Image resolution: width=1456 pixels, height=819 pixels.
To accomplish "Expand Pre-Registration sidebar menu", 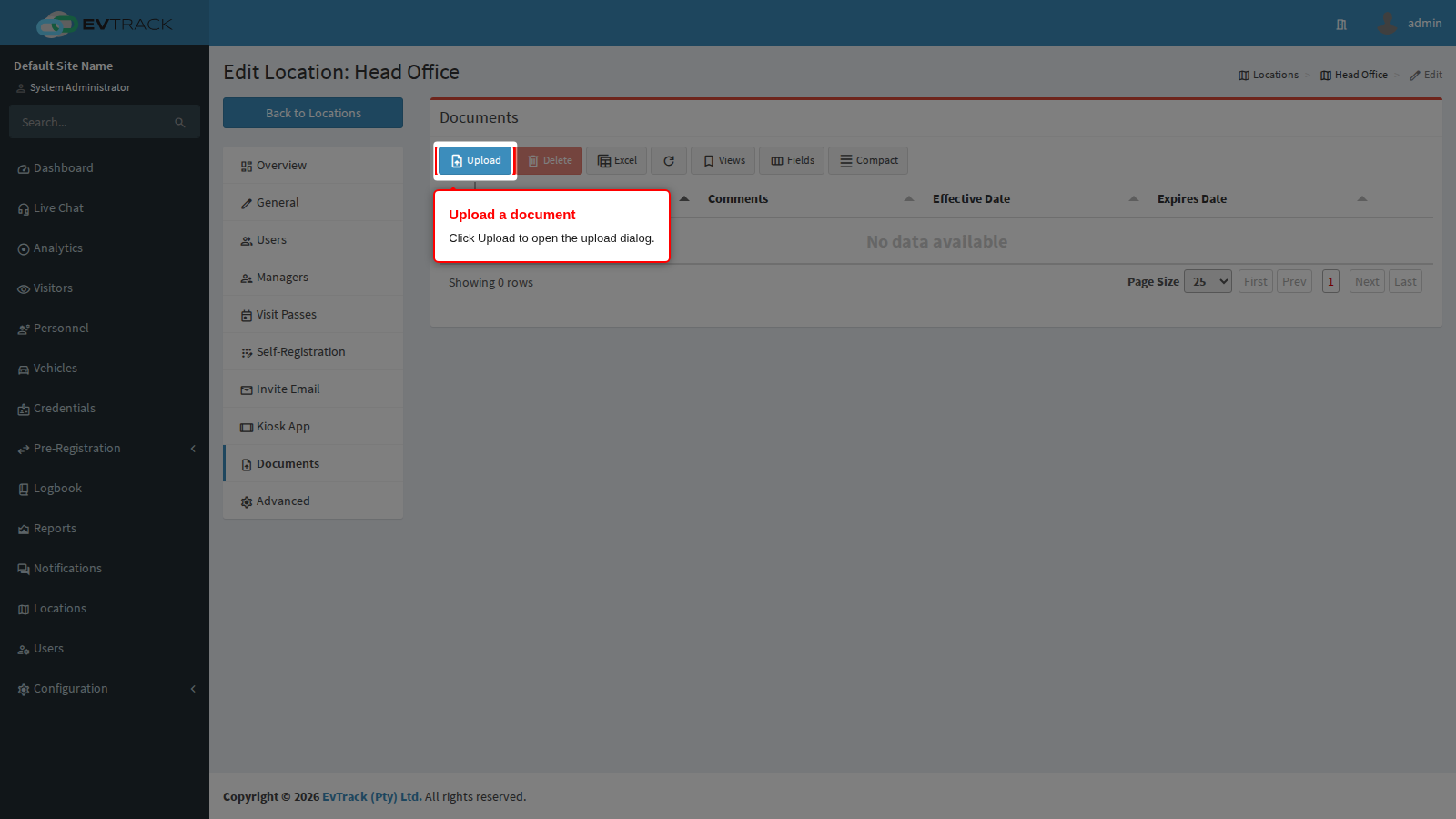I will [x=105, y=449].
